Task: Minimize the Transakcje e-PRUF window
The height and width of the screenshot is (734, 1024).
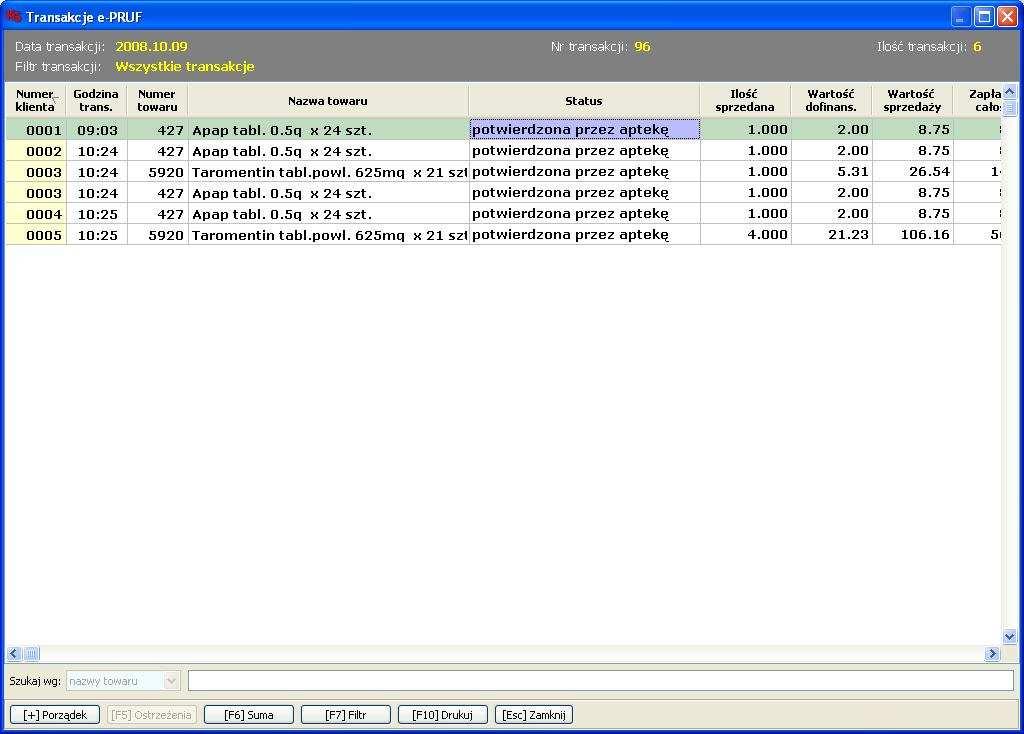Action: pyautogui.click(x=960, y=16)
